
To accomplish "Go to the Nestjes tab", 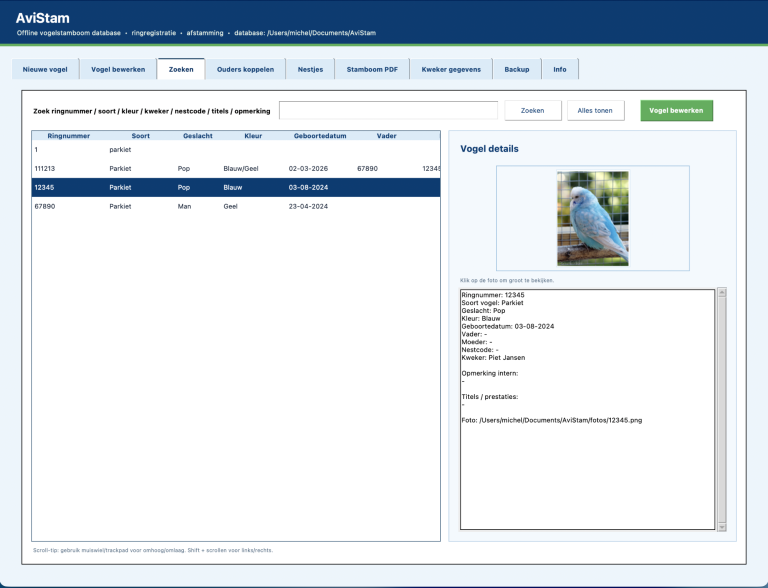I will pos(311,69).
